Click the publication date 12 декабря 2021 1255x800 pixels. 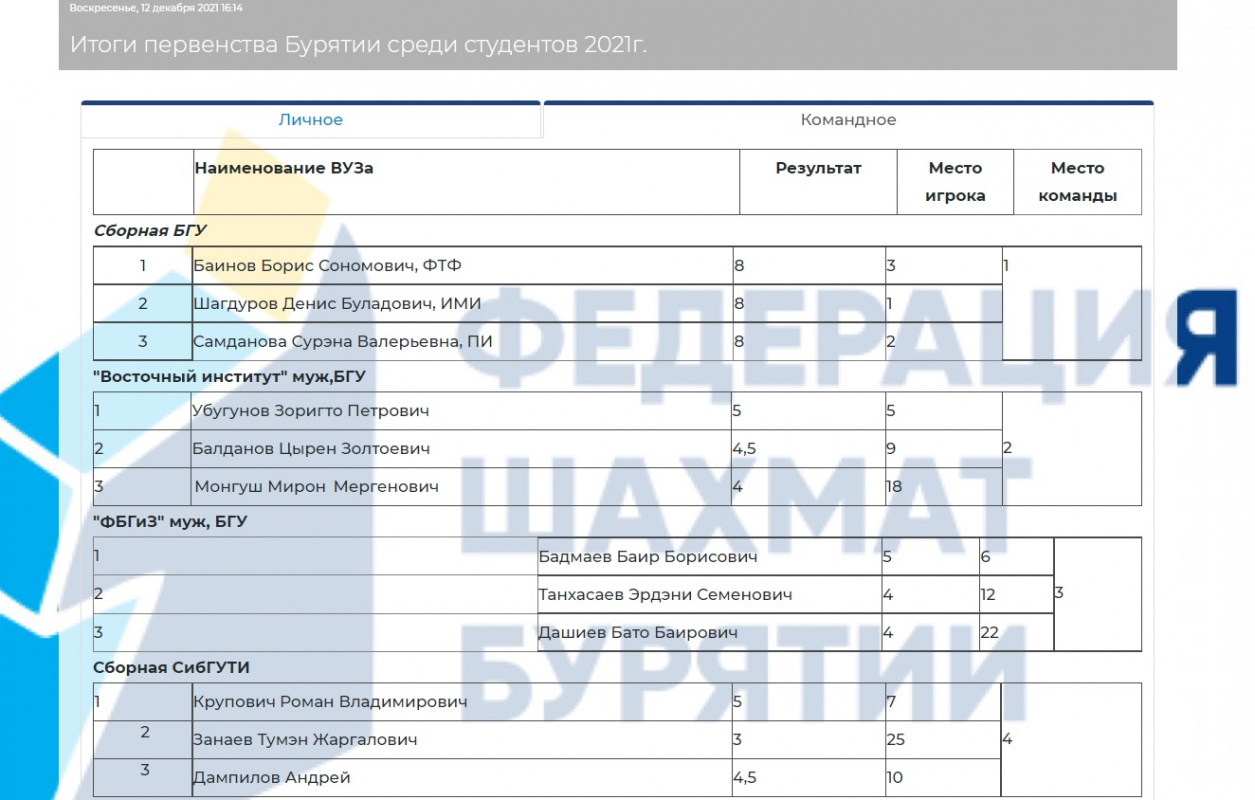click(x=156, y=8)
